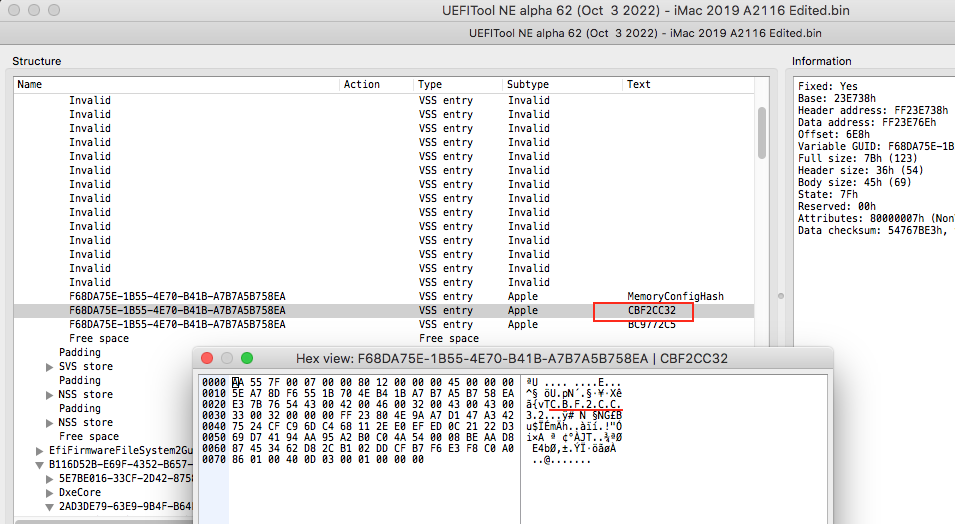Click the Attributes line in Information panel

point(876,218)
